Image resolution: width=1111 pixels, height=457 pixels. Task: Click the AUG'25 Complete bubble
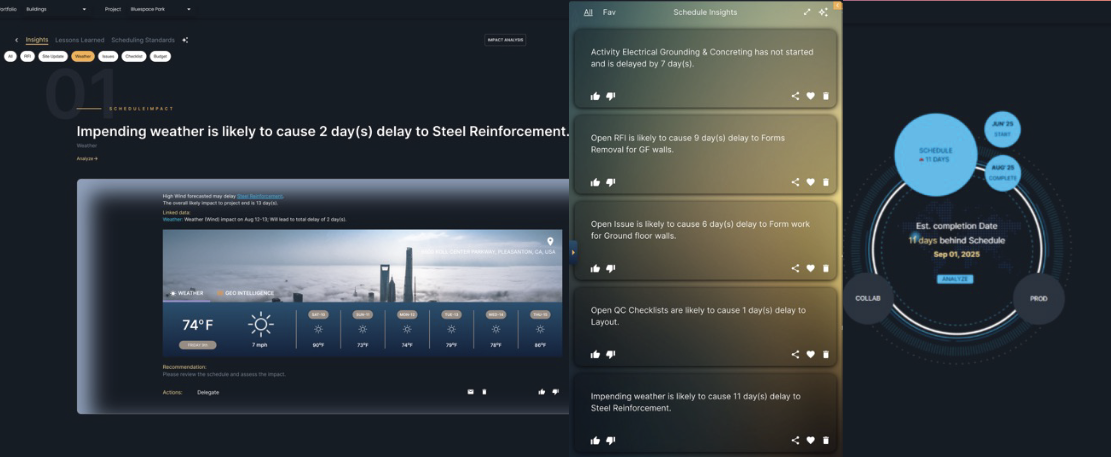1003,173
